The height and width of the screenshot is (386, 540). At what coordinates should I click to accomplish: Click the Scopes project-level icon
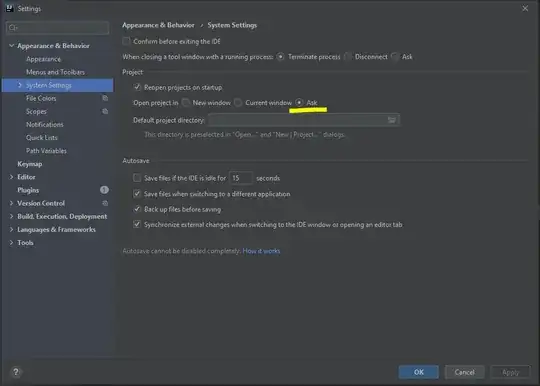tap(105, 111)
